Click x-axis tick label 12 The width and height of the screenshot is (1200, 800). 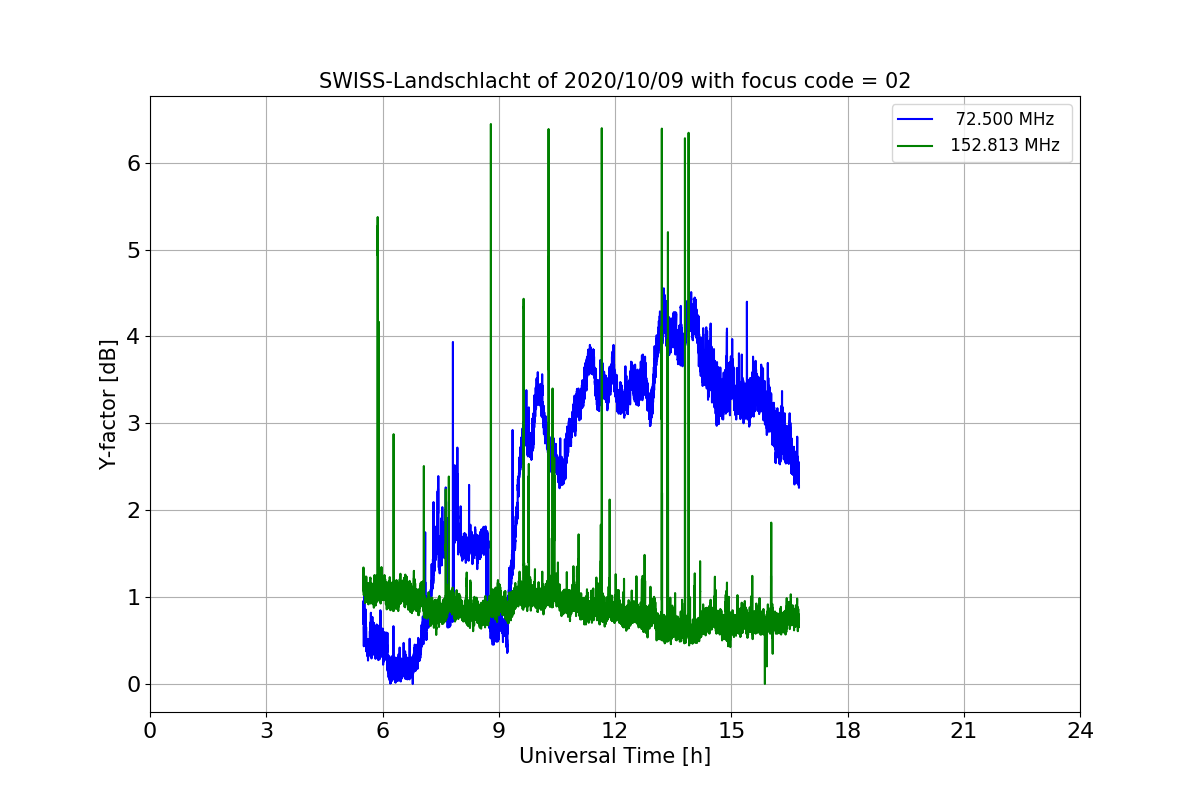[615, 731]
